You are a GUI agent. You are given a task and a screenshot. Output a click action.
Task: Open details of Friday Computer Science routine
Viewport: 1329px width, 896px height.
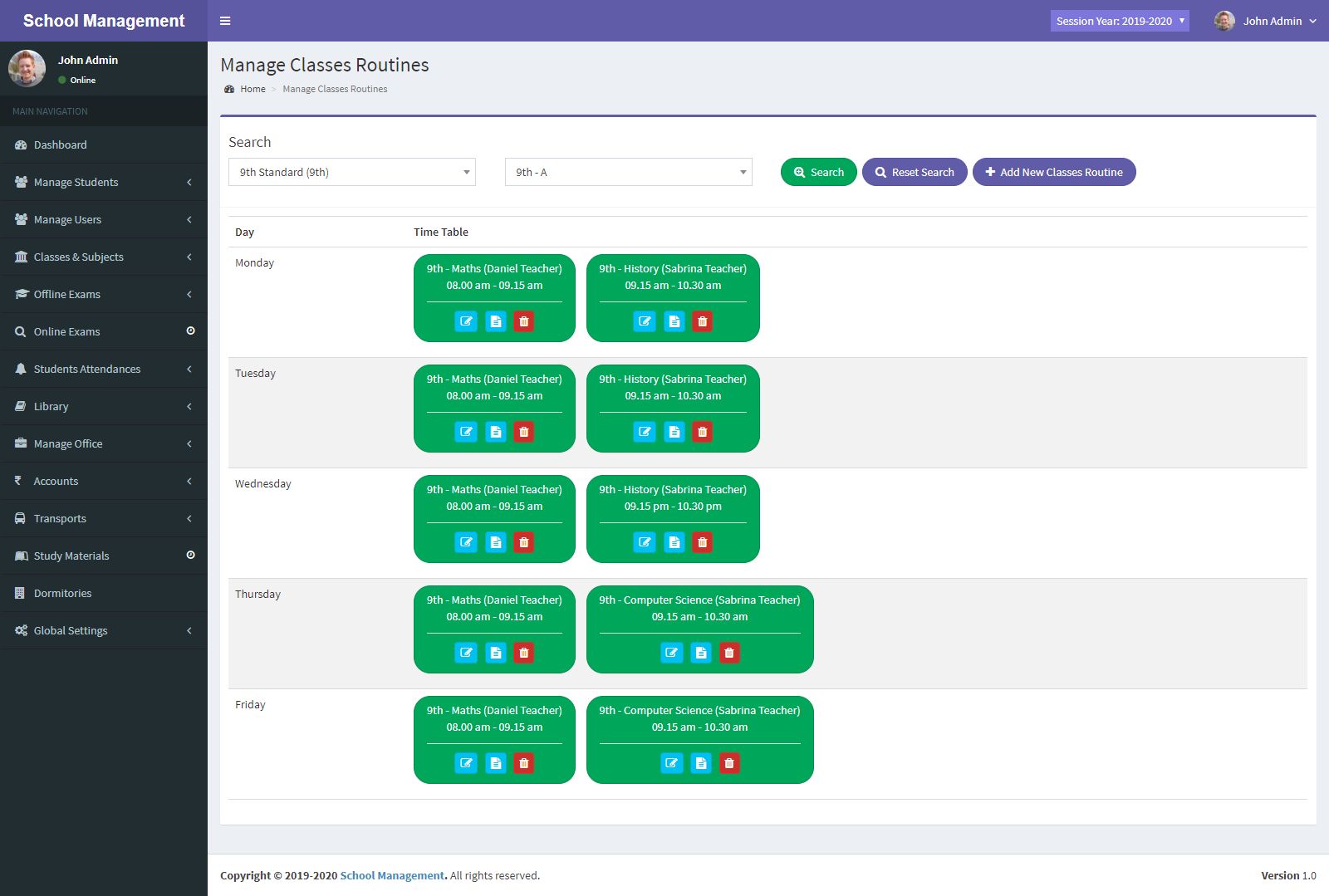[700, 763]
